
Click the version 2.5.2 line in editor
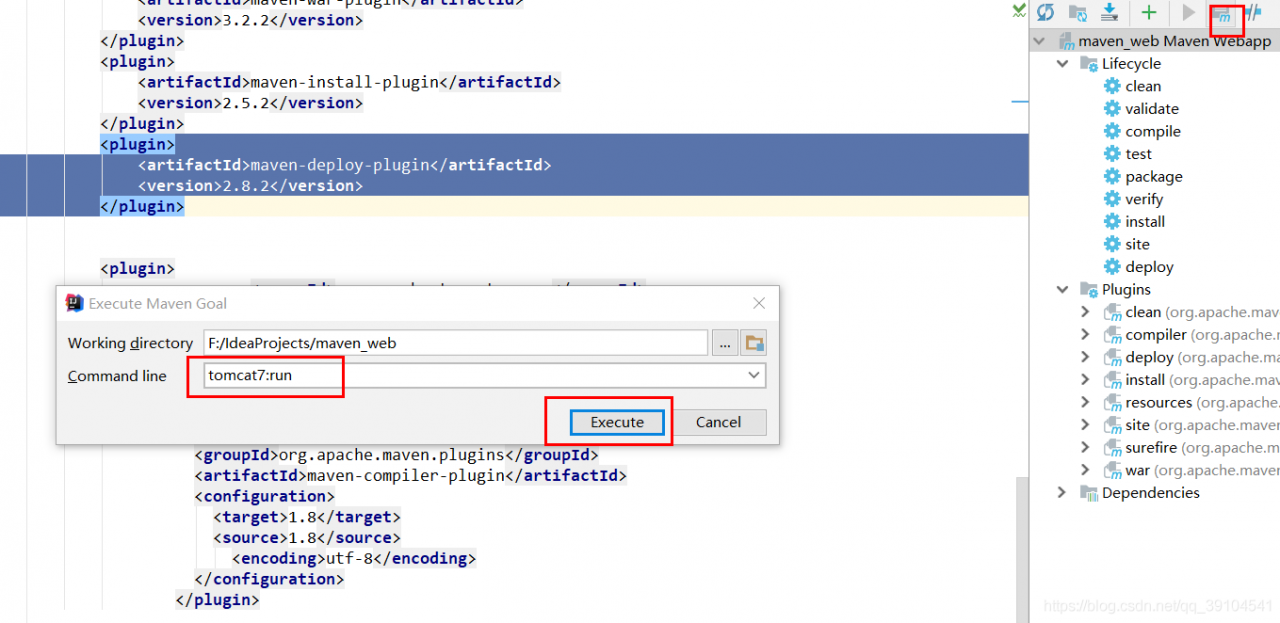(x=250, y=103)
